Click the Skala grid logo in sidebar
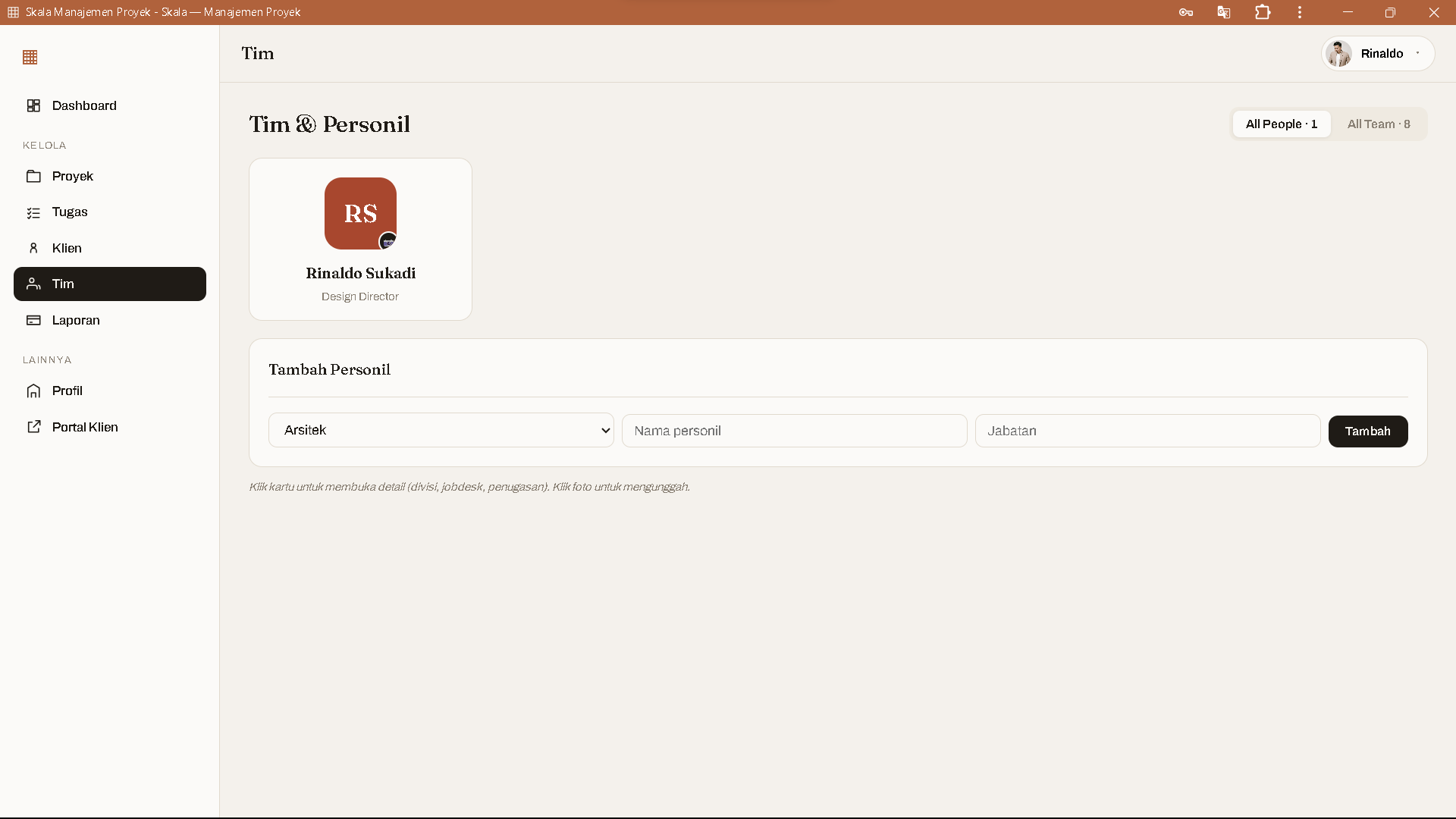1456x819 pixels. 30,58
